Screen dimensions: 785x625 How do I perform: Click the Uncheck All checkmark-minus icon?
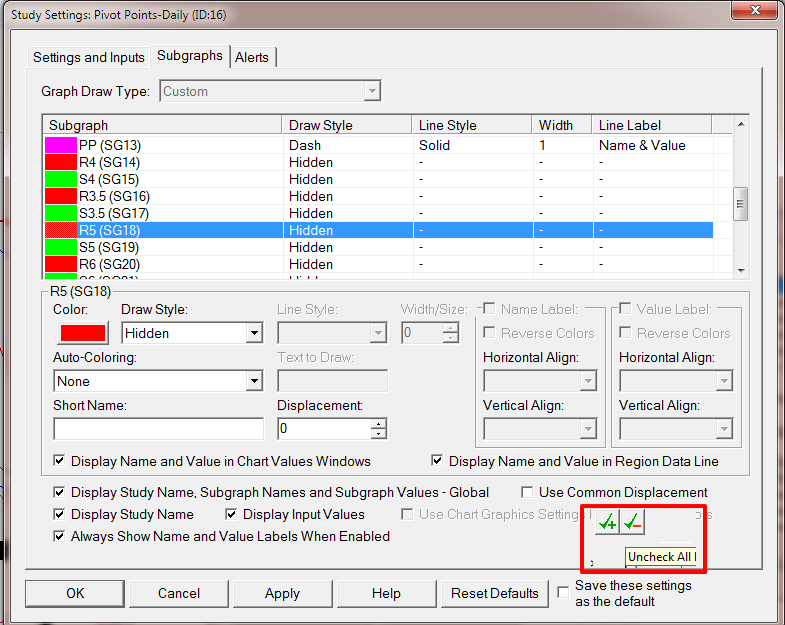tap(632, 522)
